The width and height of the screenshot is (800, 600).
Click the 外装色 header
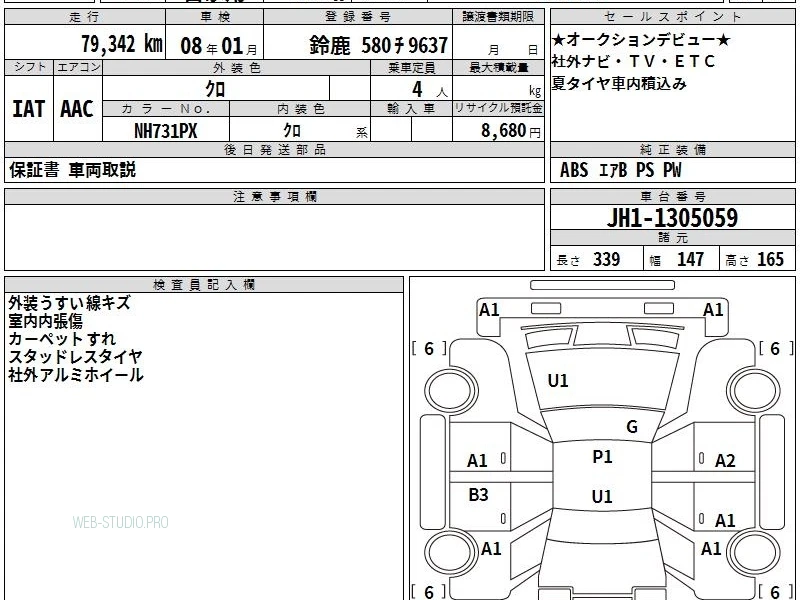236,68
